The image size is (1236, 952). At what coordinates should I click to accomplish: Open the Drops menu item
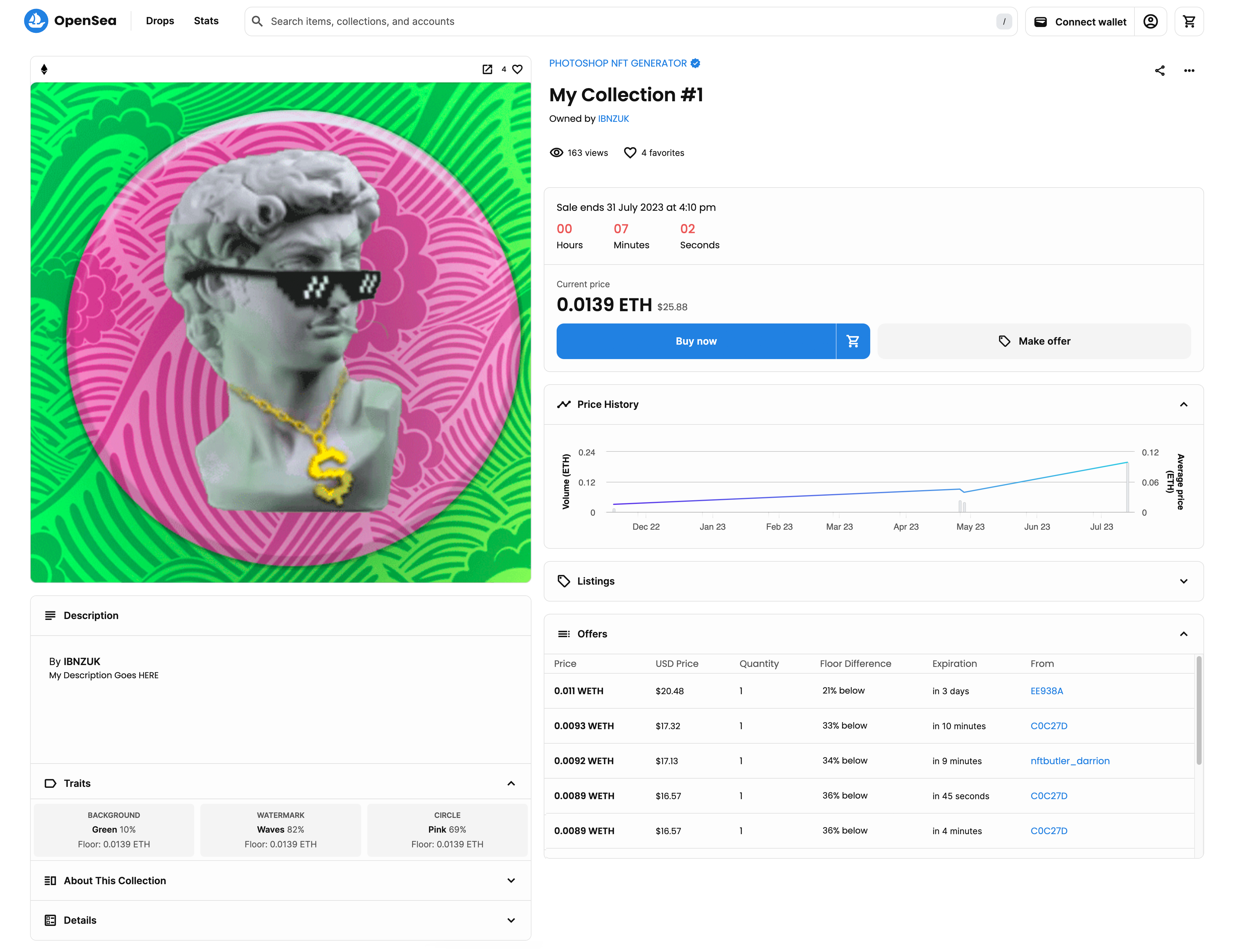(x=160, y=21)
